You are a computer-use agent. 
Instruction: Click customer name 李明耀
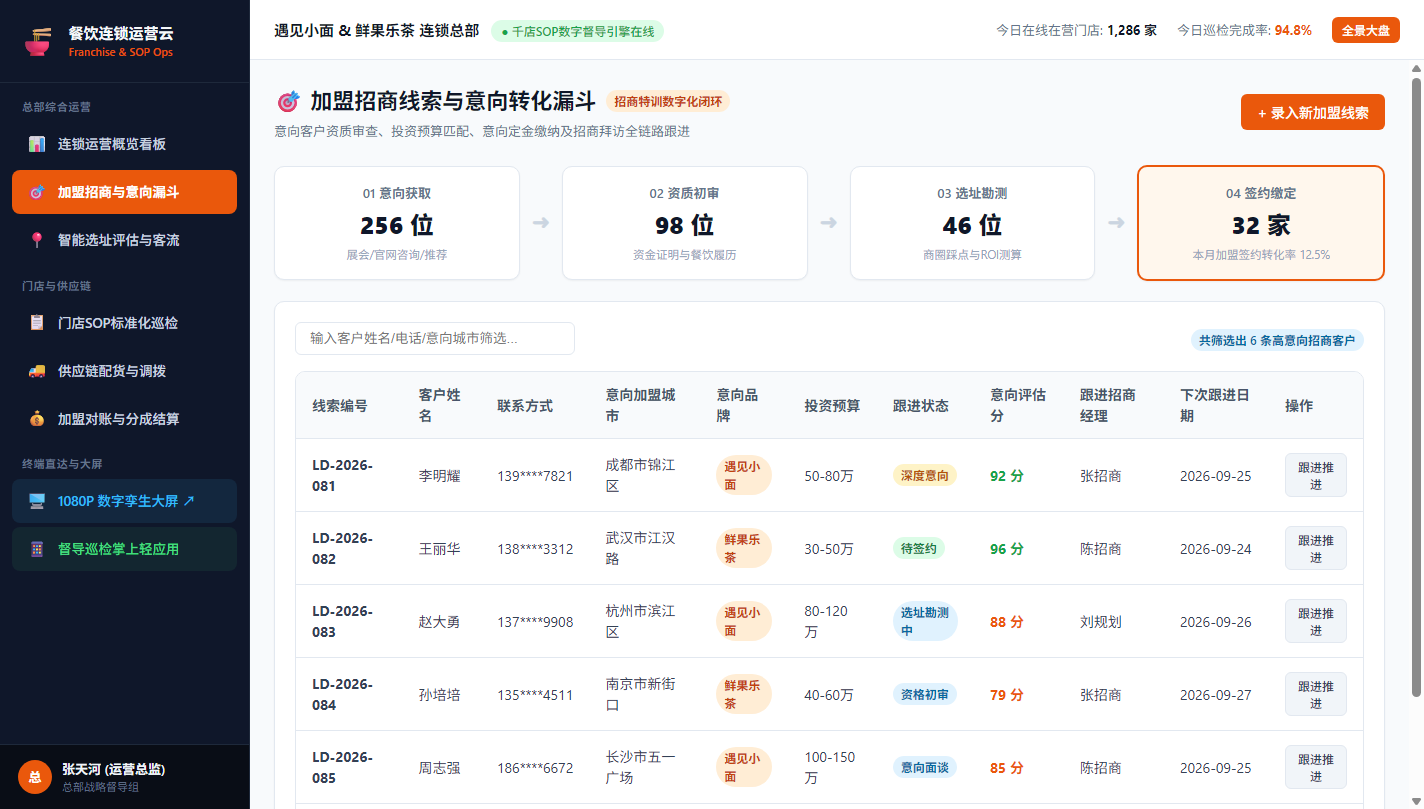[439, 476]
